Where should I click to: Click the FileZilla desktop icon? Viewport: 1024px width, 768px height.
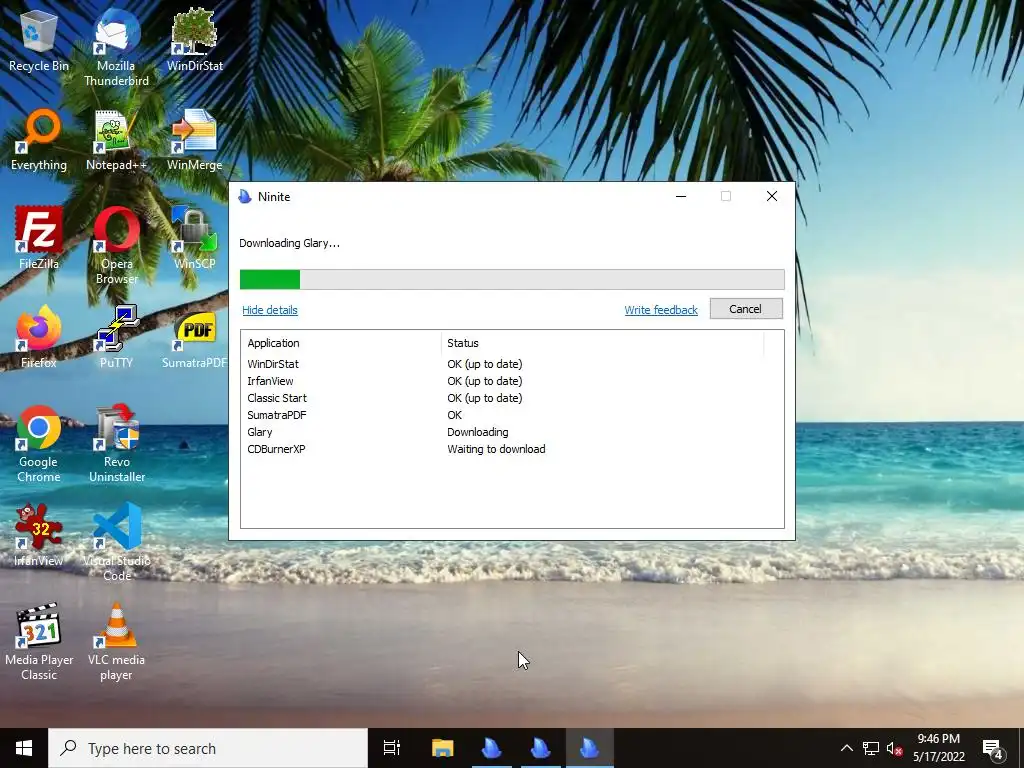[x=39, y=239]
